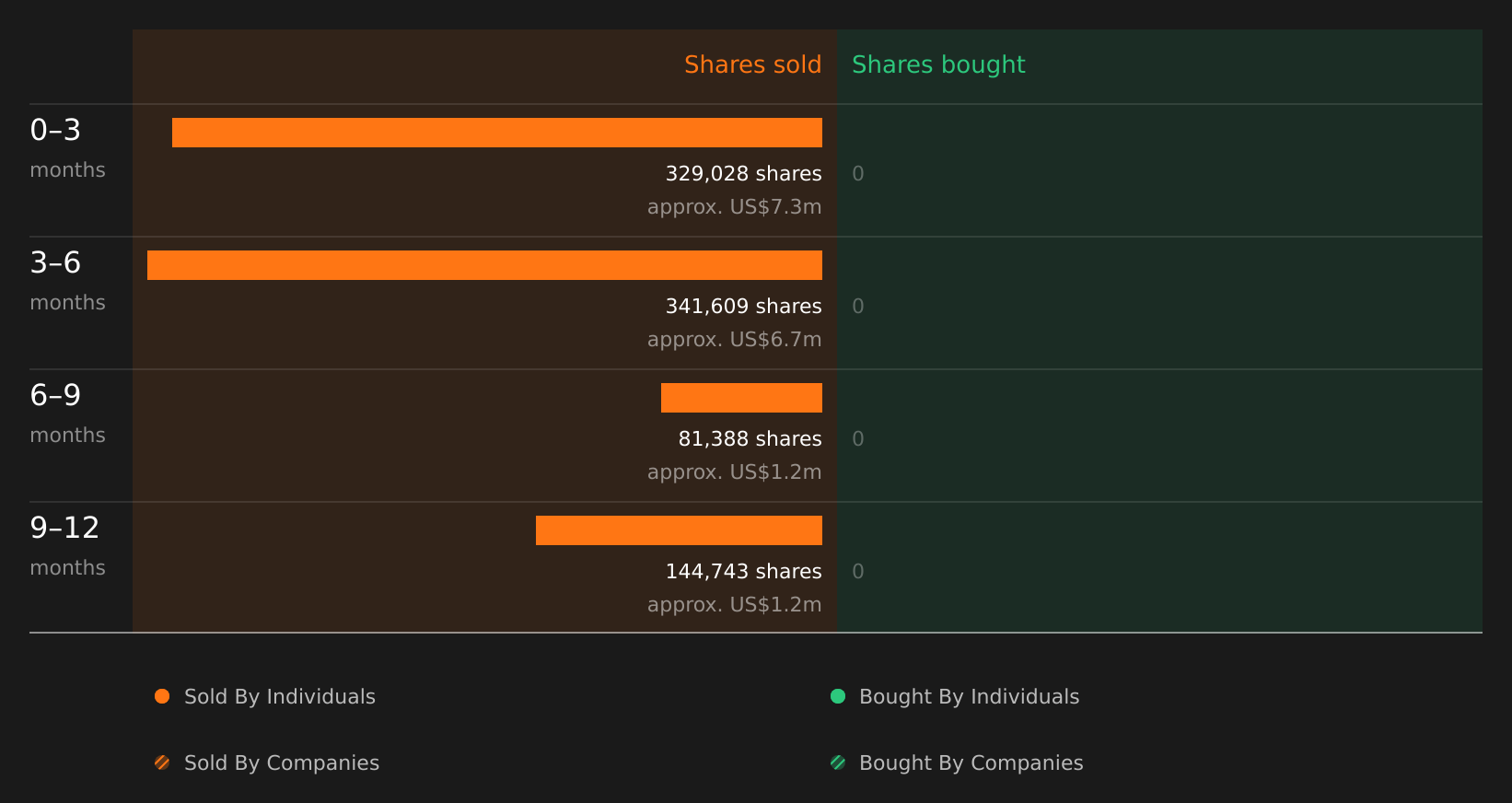Click the 329,028 shares value

[x=743, y=174]
